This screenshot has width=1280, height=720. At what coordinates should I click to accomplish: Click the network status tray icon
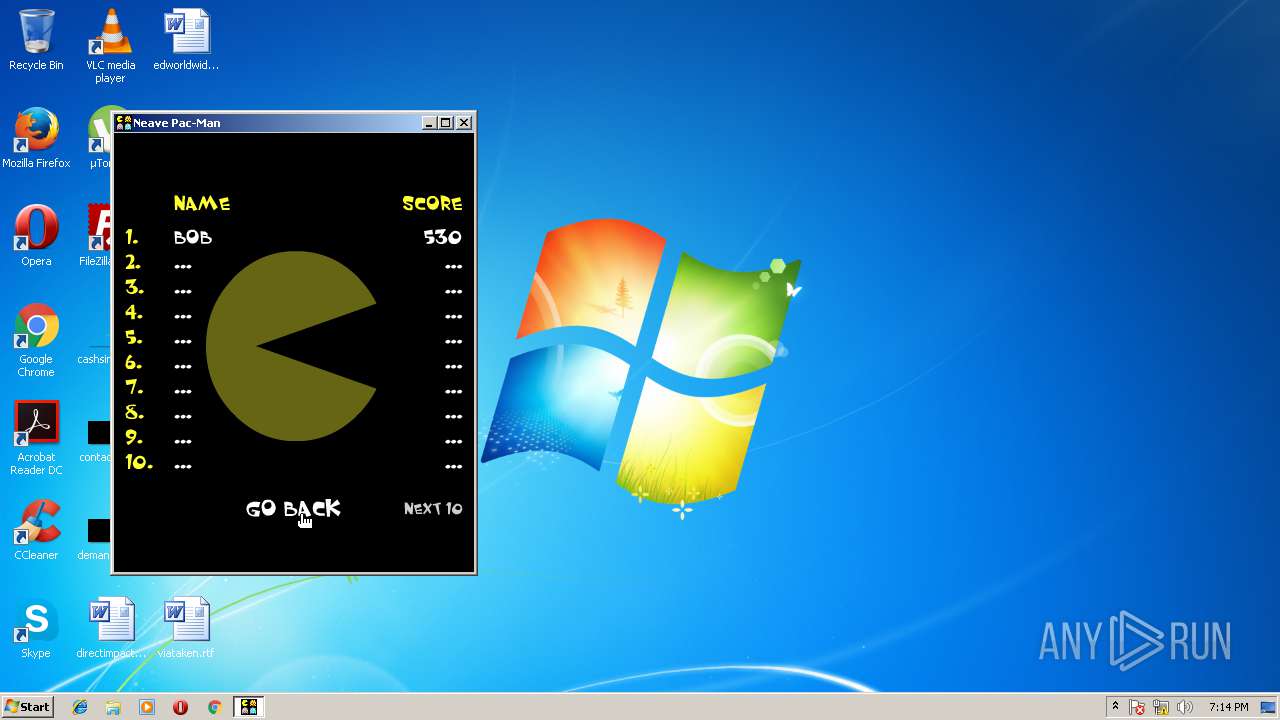click(x=1161, y=707)
